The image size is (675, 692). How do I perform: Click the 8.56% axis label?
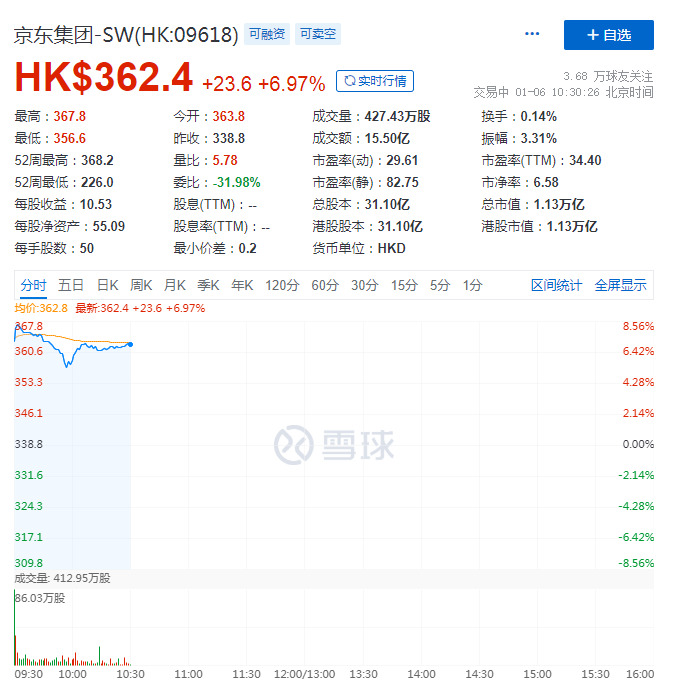[x=638, y=326]
